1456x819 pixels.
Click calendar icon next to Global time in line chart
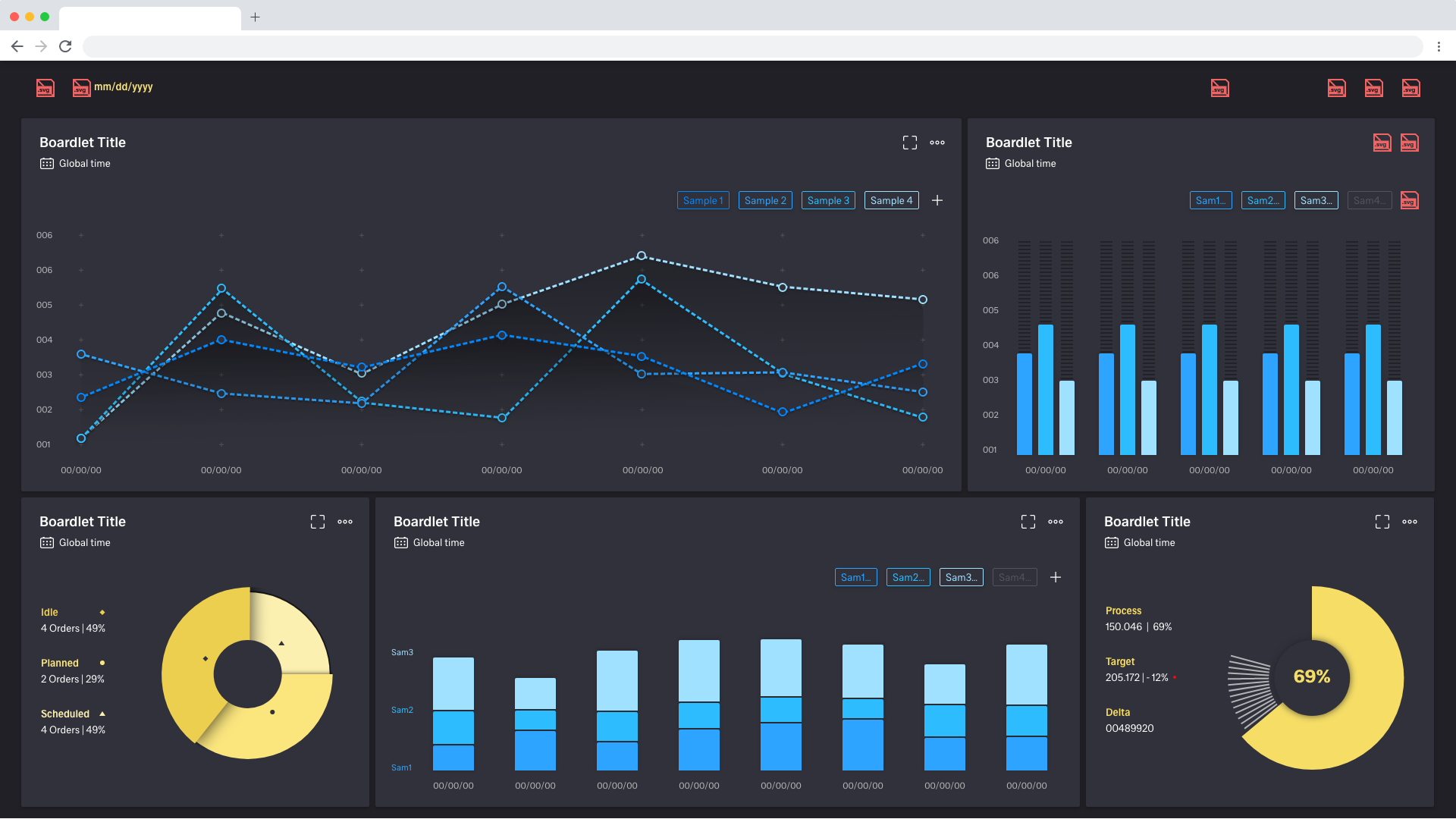[47, 164]
